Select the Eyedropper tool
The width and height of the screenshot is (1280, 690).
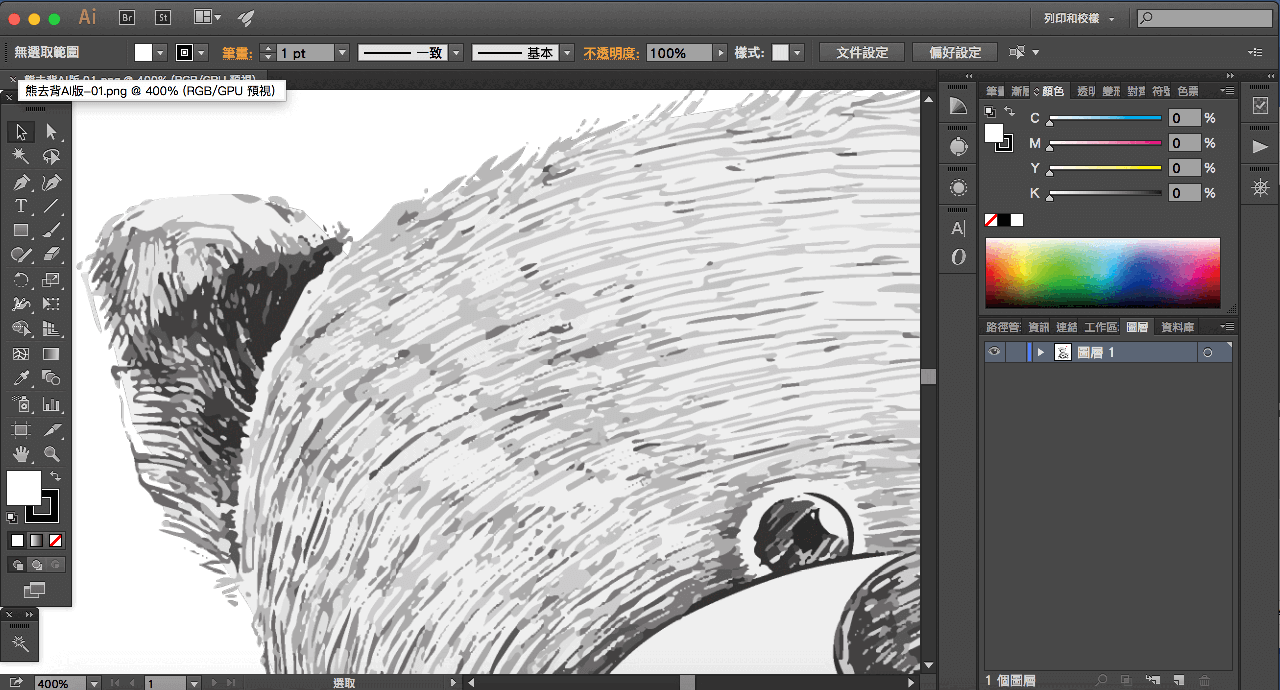coord(21,379)
